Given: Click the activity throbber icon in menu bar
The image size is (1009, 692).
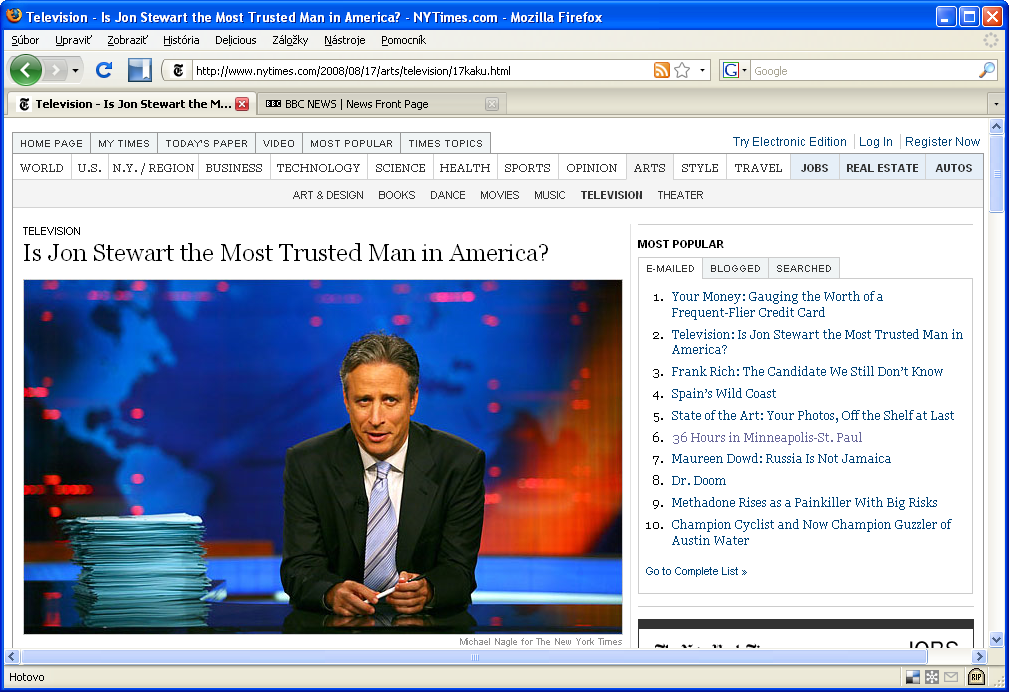Looking at the screenshot, I should [991, 40].
